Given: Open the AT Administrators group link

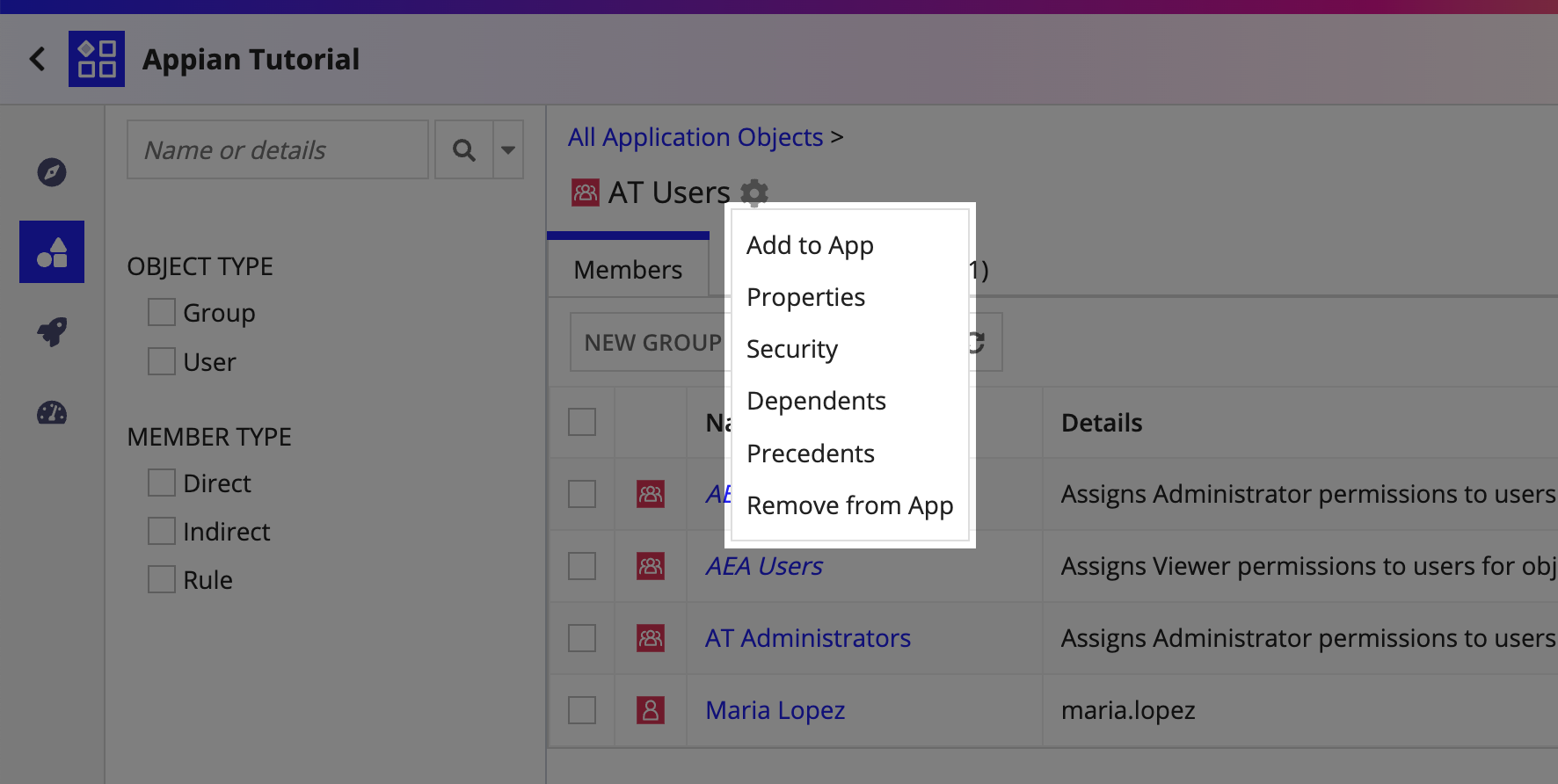Looking at the screenshot, I should [x=808, y=638].
